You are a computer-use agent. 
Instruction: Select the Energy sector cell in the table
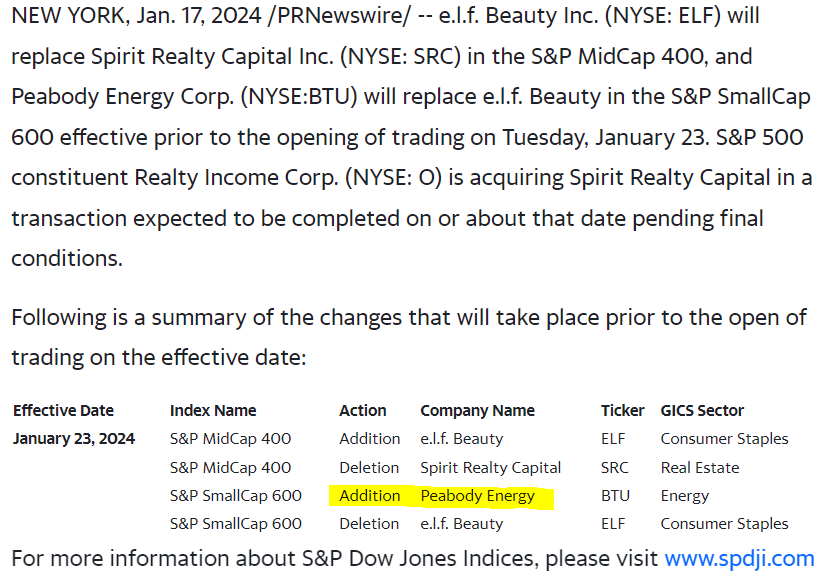(684, 495)
